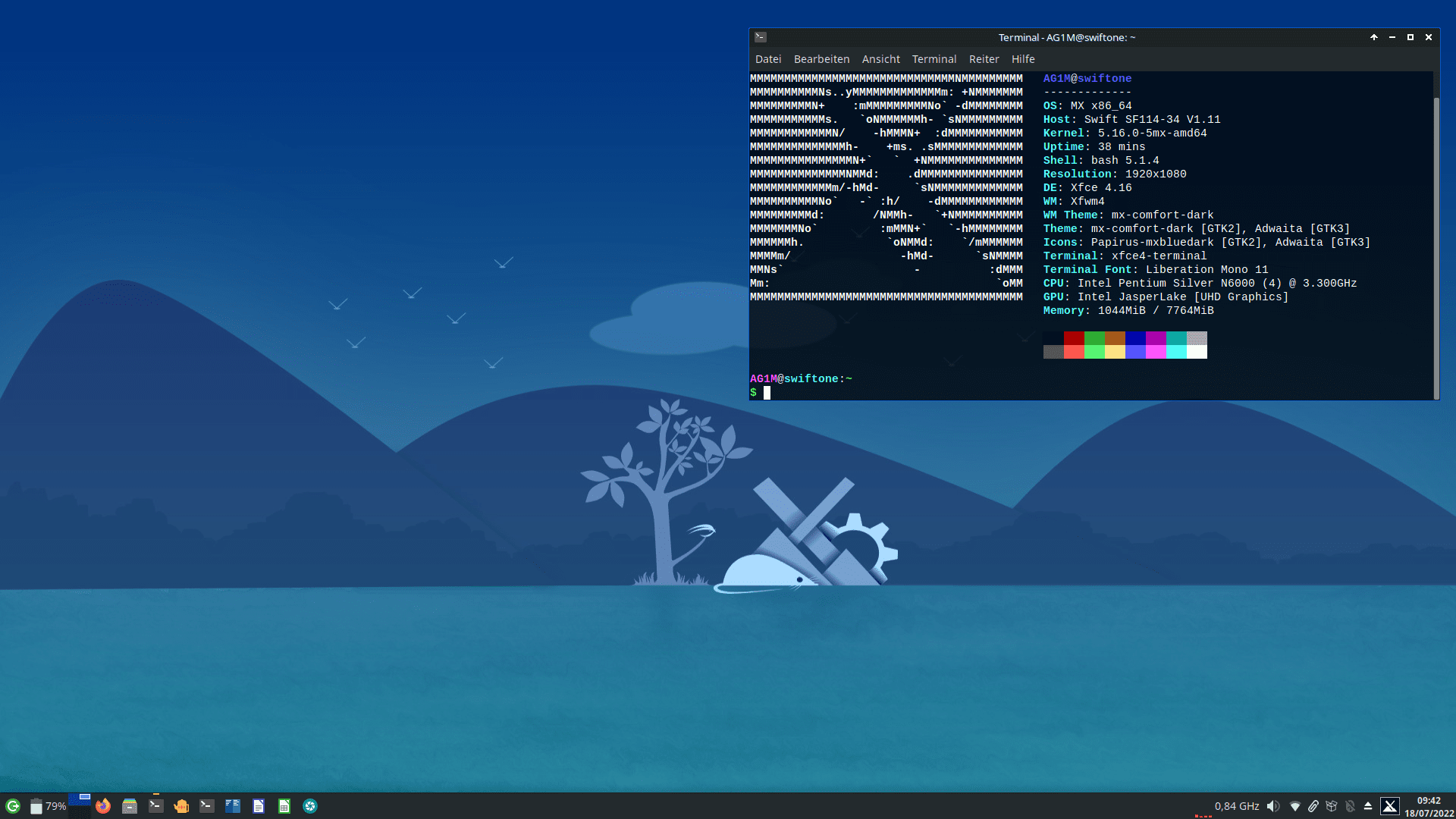
Task: Click the second terminal icon right of the teapot
Action: (206, 806)
